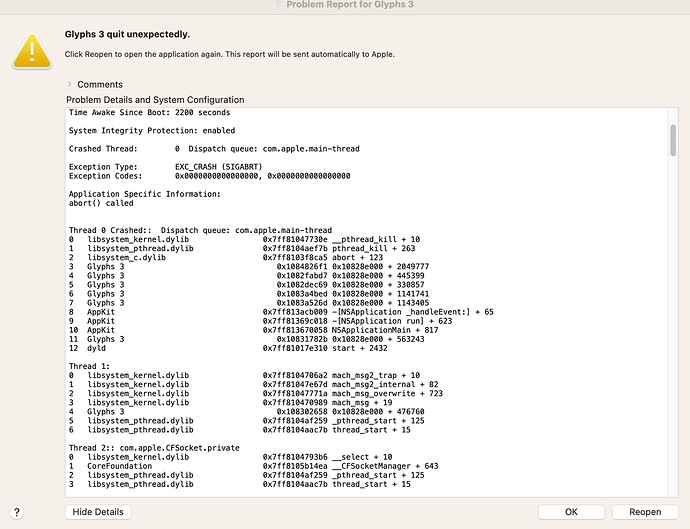Click the dyld 'start + 2432' frame
Screen dimensions: 690x529
tap(228, 348)
